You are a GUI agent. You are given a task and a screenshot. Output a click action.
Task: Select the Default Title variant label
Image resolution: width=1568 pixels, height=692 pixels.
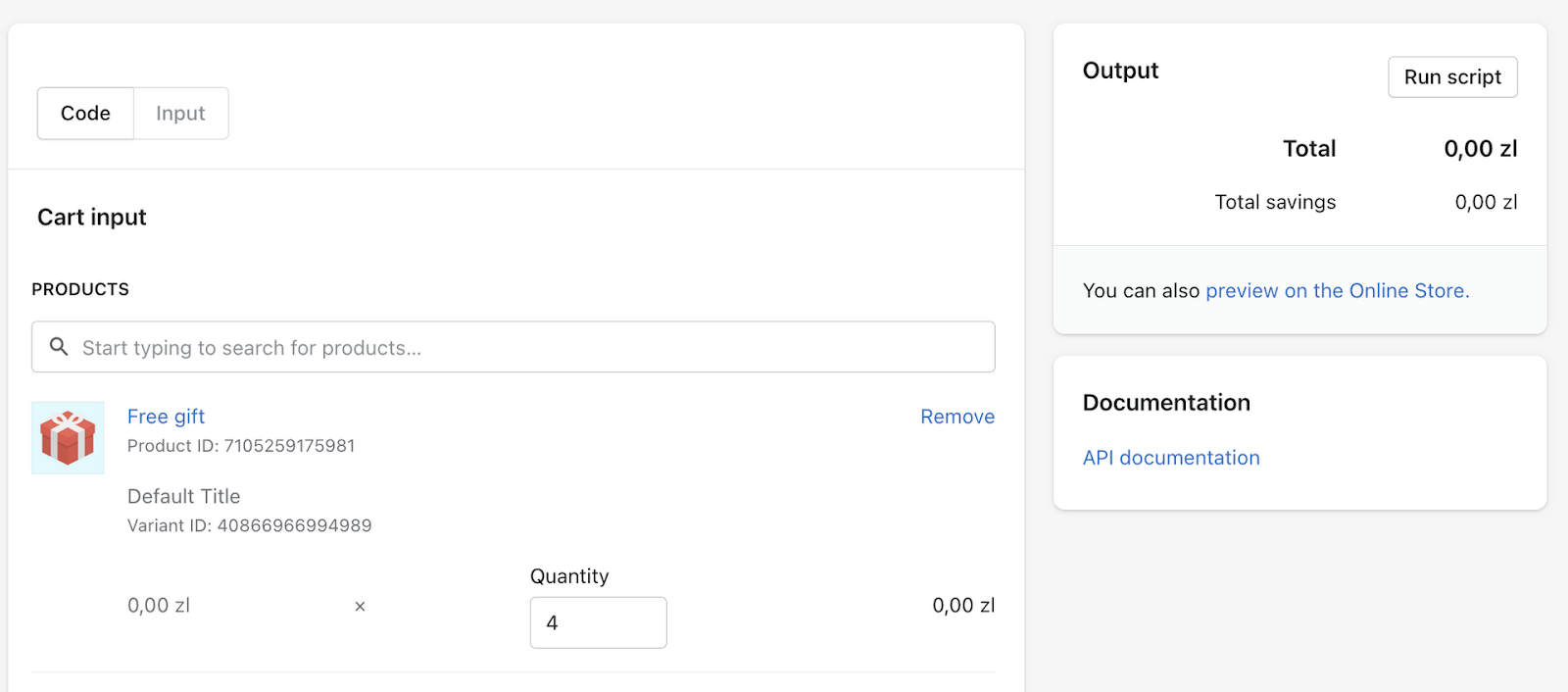point(184,496)
